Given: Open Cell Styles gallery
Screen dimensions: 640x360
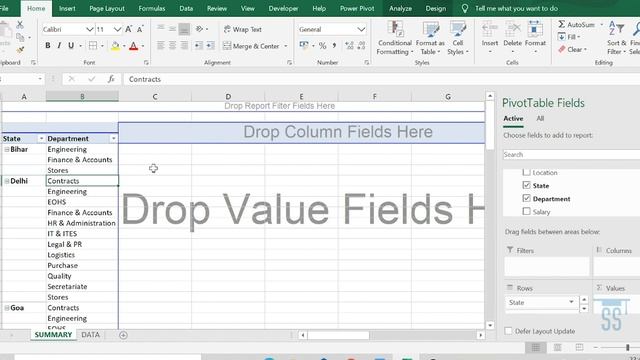Looking at the screenshot, I should tap(458, 38).
